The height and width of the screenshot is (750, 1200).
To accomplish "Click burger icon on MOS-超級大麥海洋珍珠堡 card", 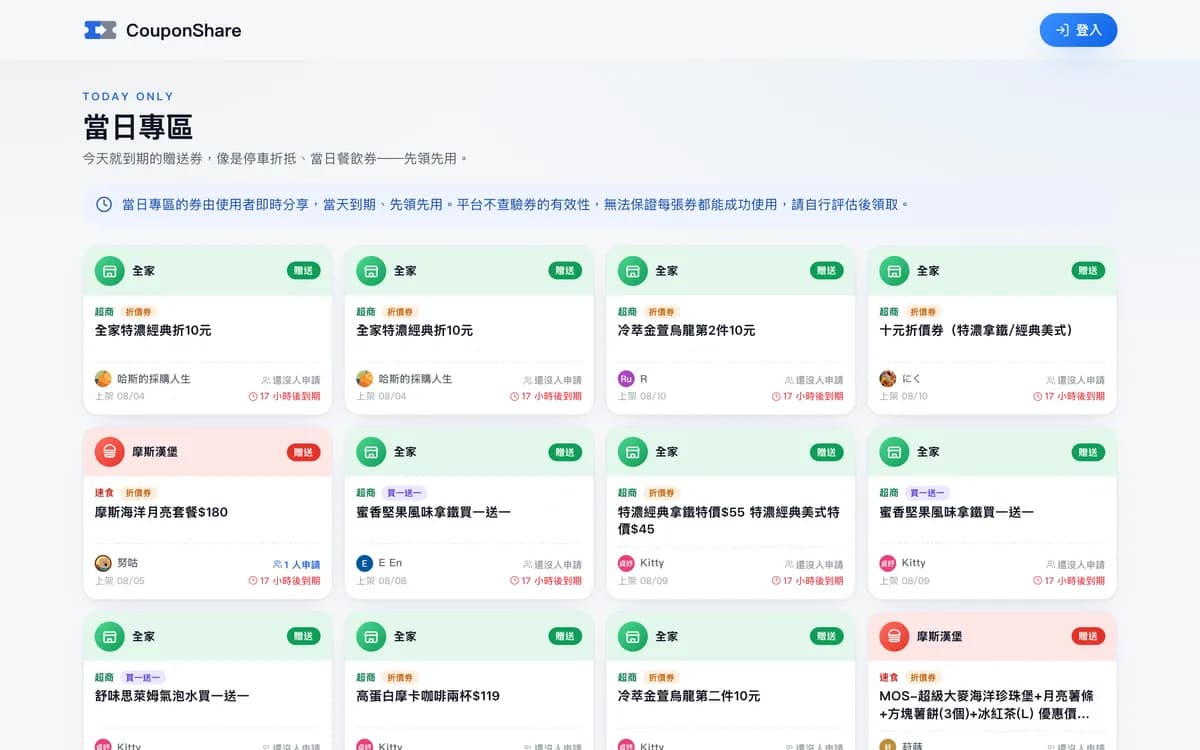I will pyautogui.click(x=894, y=636).
